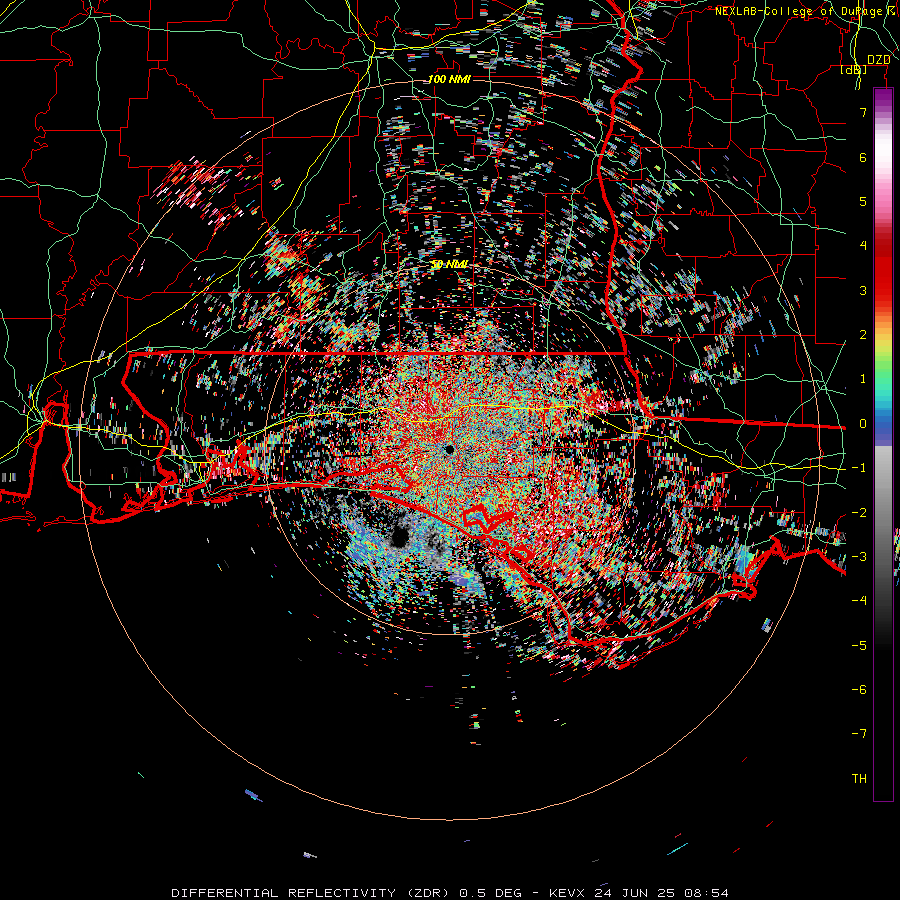Click the "0" value on the scale
This screenshot has height=900, width=900.
[x=863, y=424]
